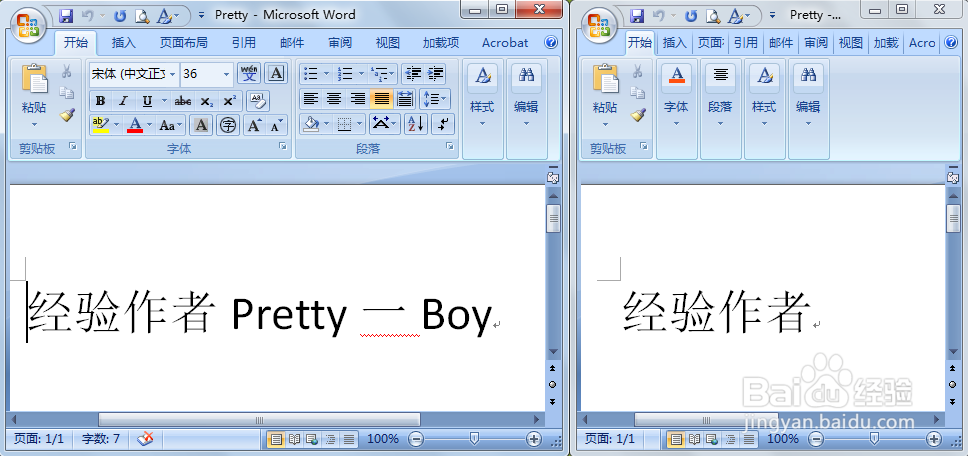Click Sort A-Z icon
The height and width of the screenshot is (456, 968).
(x=416, y=124)
